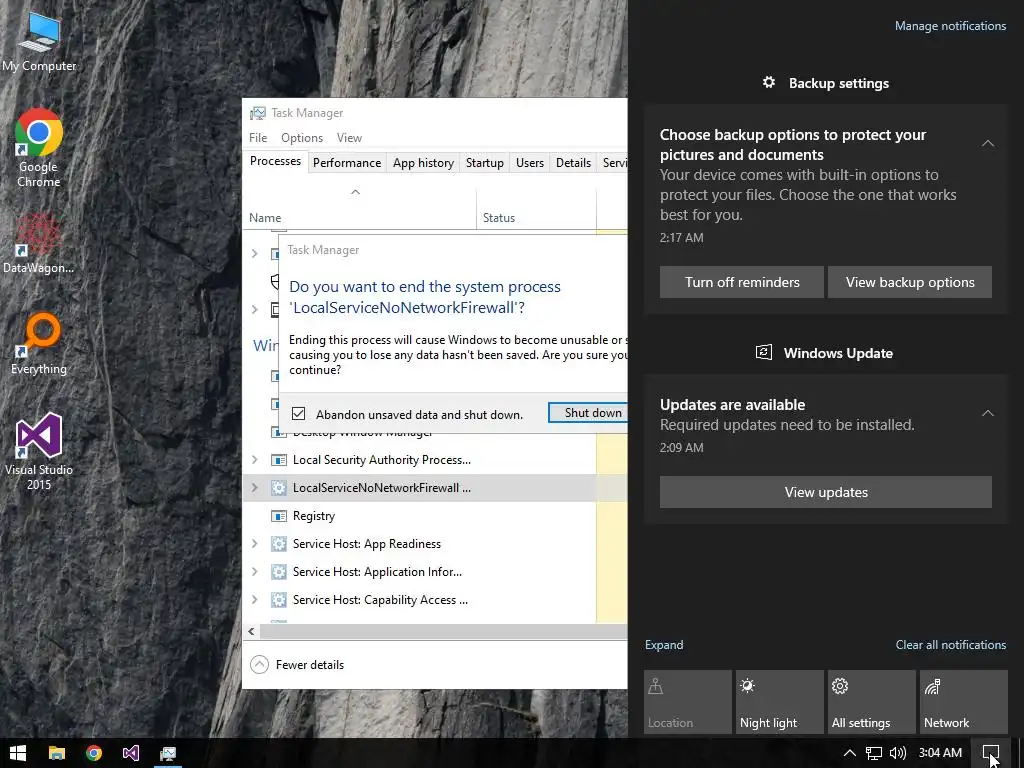Image resolution: width=1024 pixels, height=768 pixels.
Task: Open Chrome from the taskbar
Action: pyautogui.click(x=94, y=753)
